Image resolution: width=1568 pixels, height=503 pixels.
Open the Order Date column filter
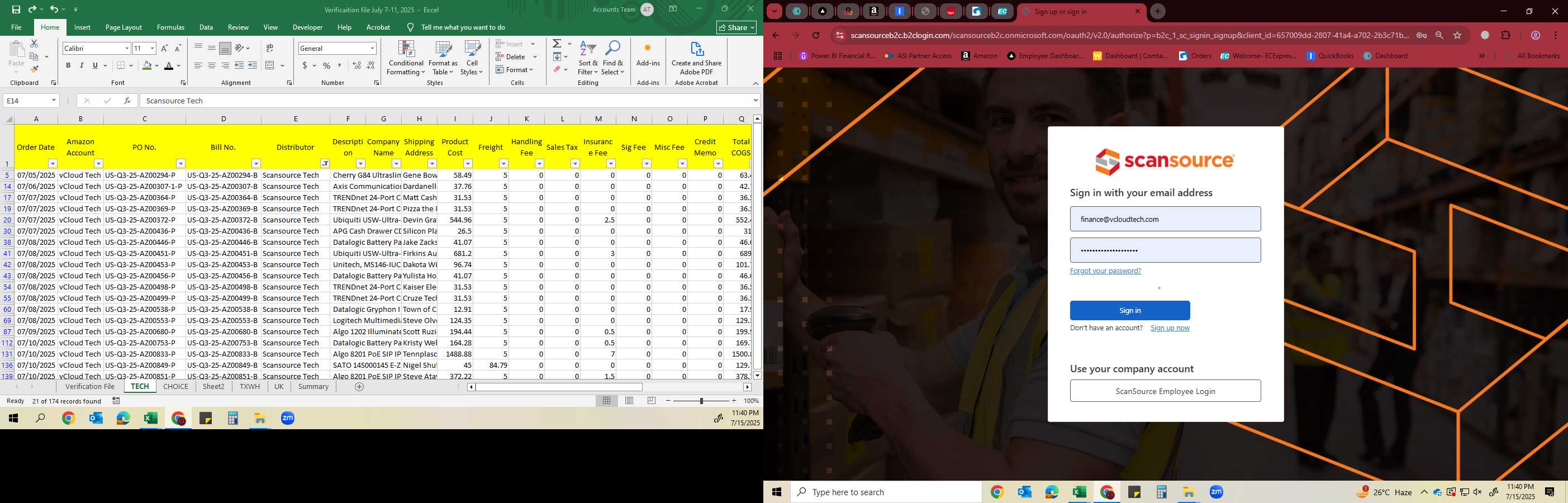coord(53,163)
